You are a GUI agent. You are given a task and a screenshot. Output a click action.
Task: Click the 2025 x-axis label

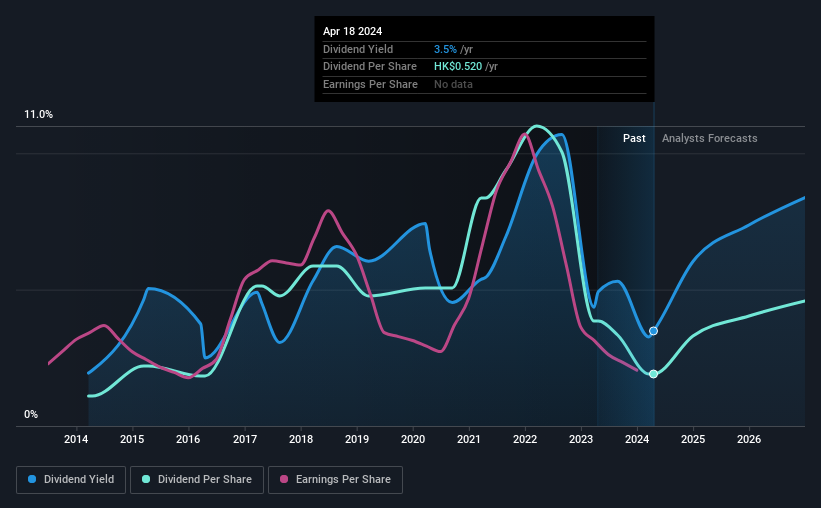click(693, 439)
